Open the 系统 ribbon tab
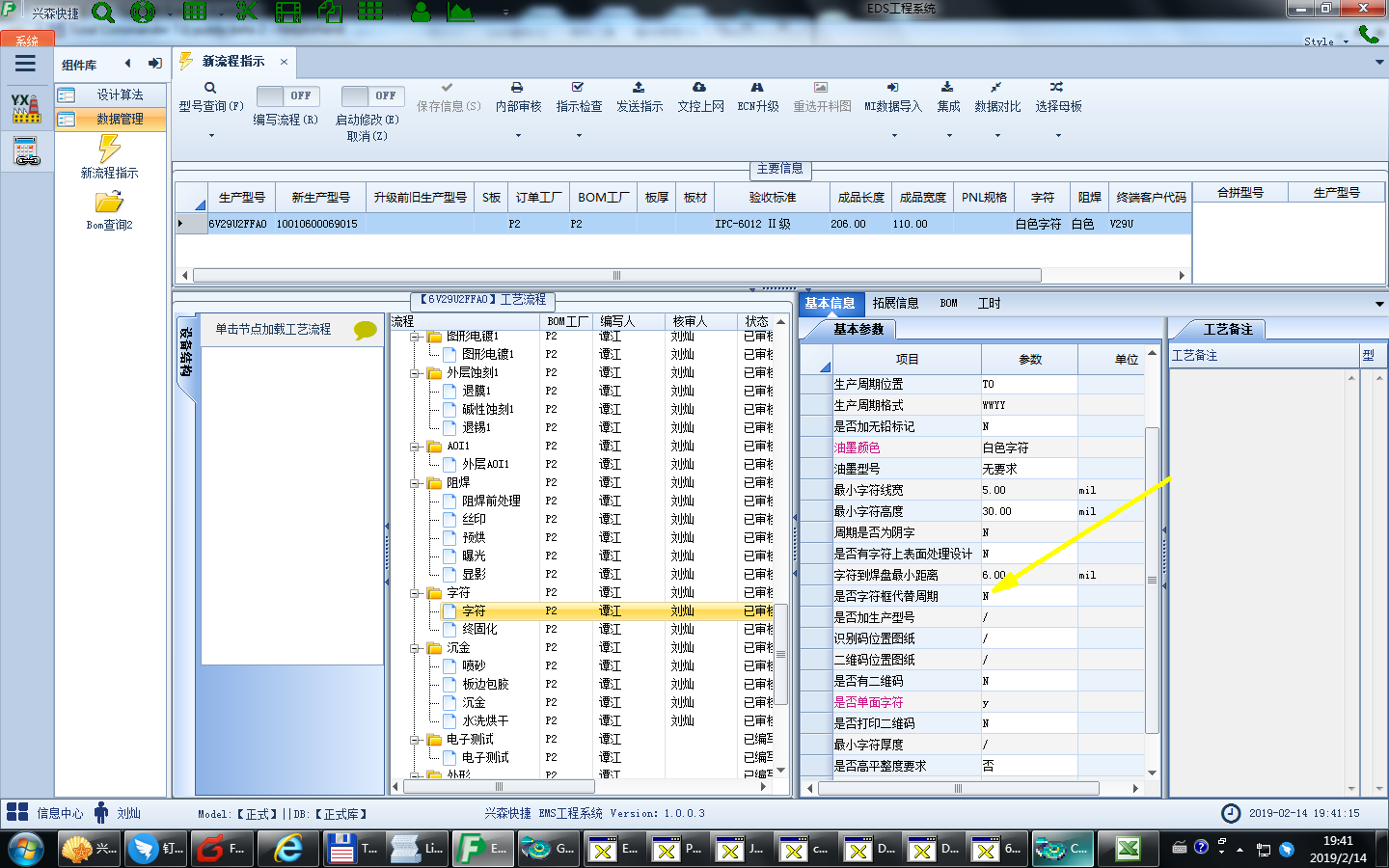1389x868 pixels. [x=27, y=40]
